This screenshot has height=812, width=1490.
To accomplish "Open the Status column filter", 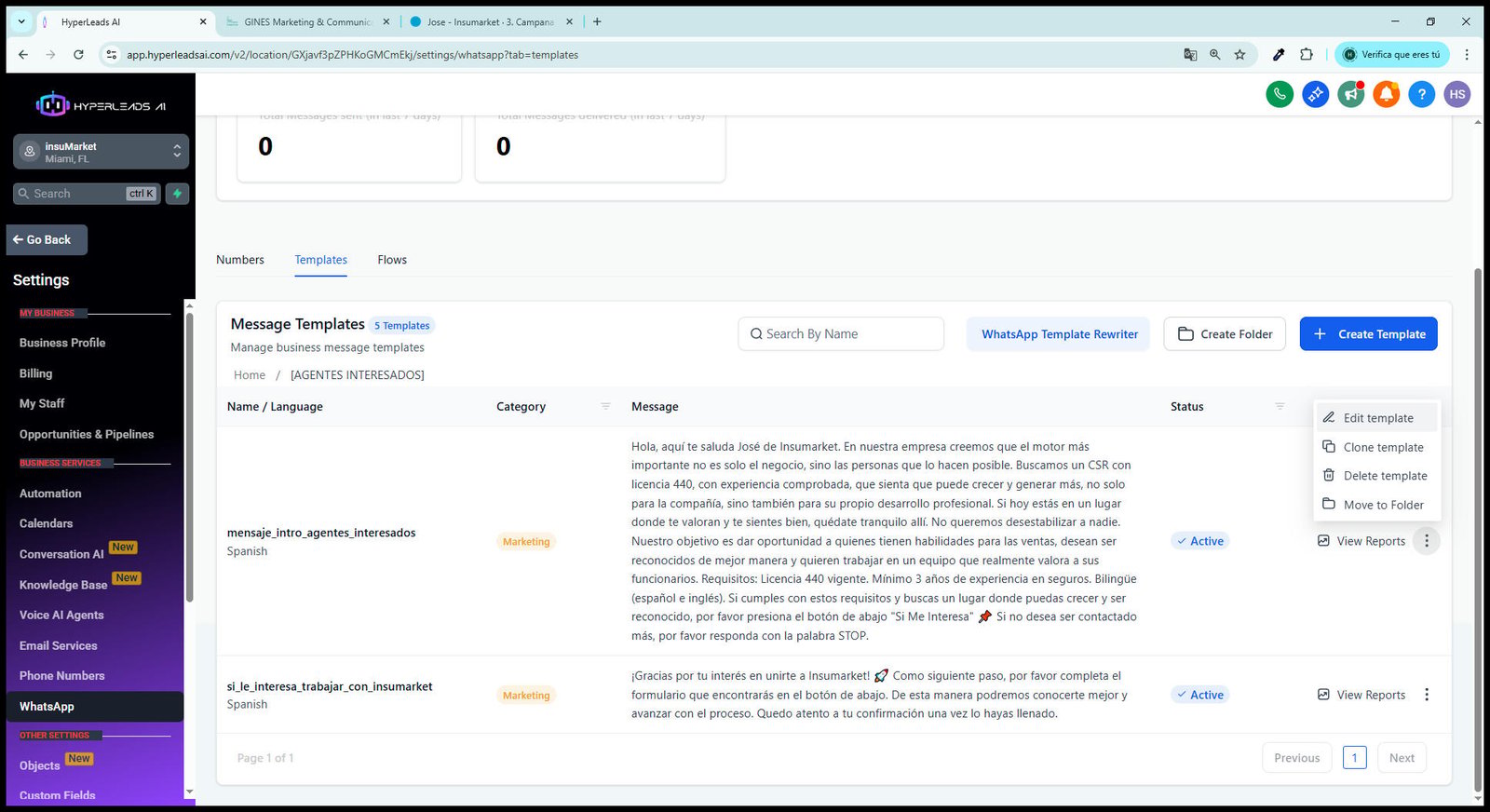I will point(1280,406).
